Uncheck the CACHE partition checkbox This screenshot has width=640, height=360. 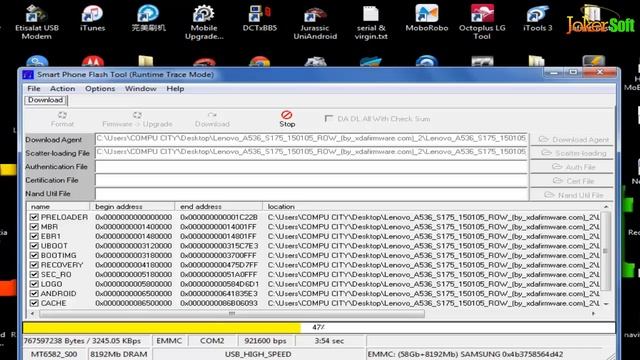point(34,303)
